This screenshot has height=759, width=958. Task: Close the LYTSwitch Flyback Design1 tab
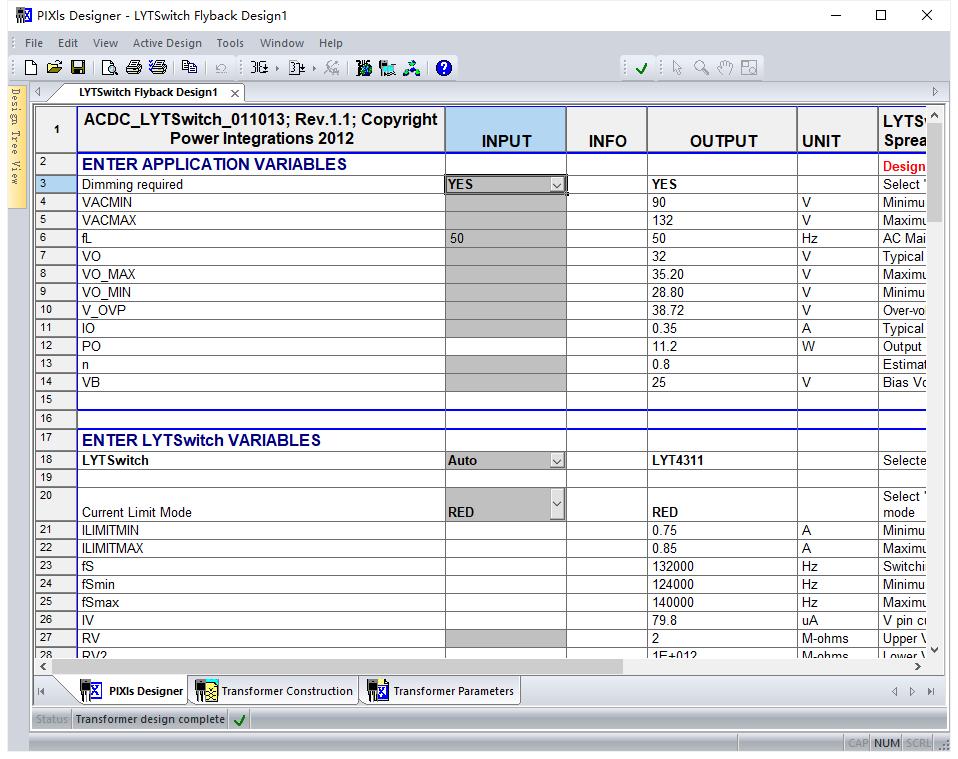(x=235, y=94)
